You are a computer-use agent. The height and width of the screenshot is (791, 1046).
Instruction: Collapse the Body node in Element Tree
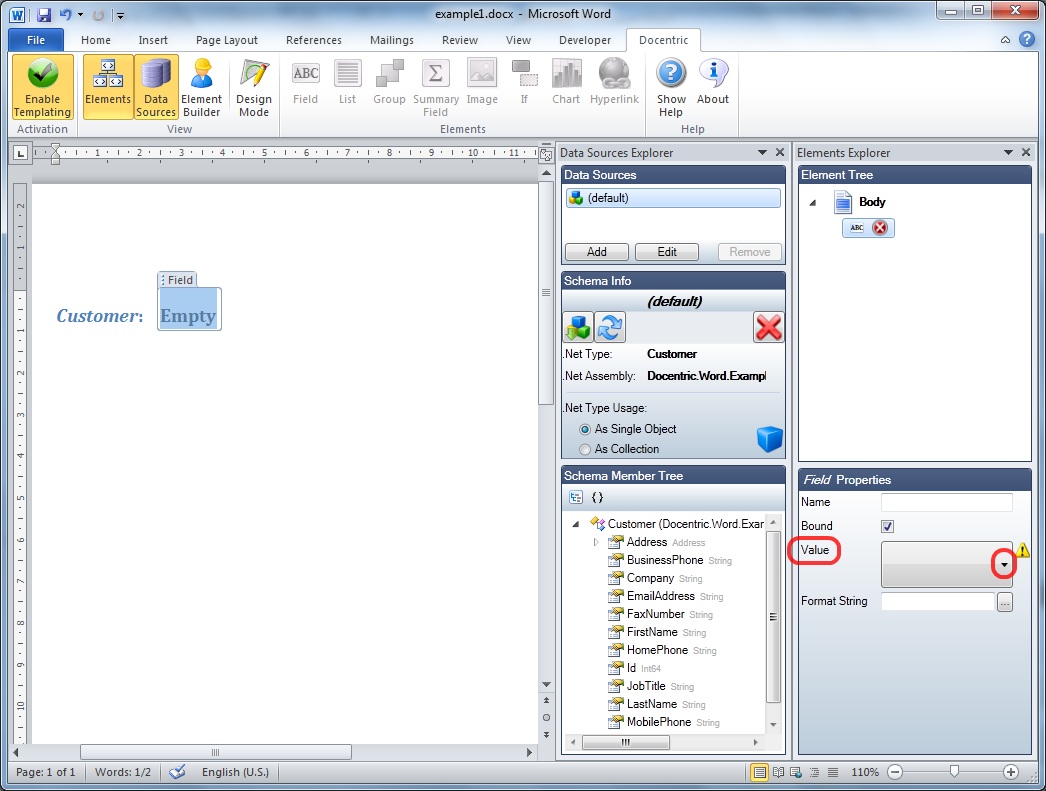pyautogui.click(x=813, y=202)
